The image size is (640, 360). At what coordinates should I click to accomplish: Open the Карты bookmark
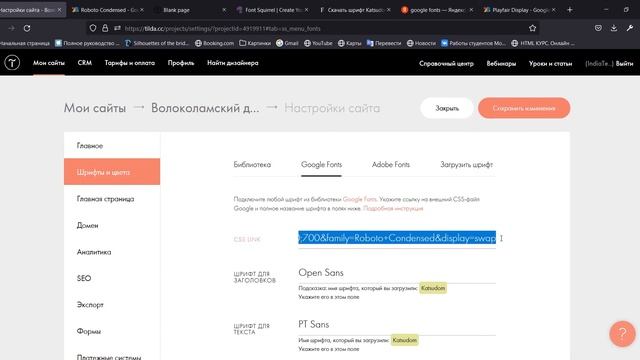coord(349,43)
